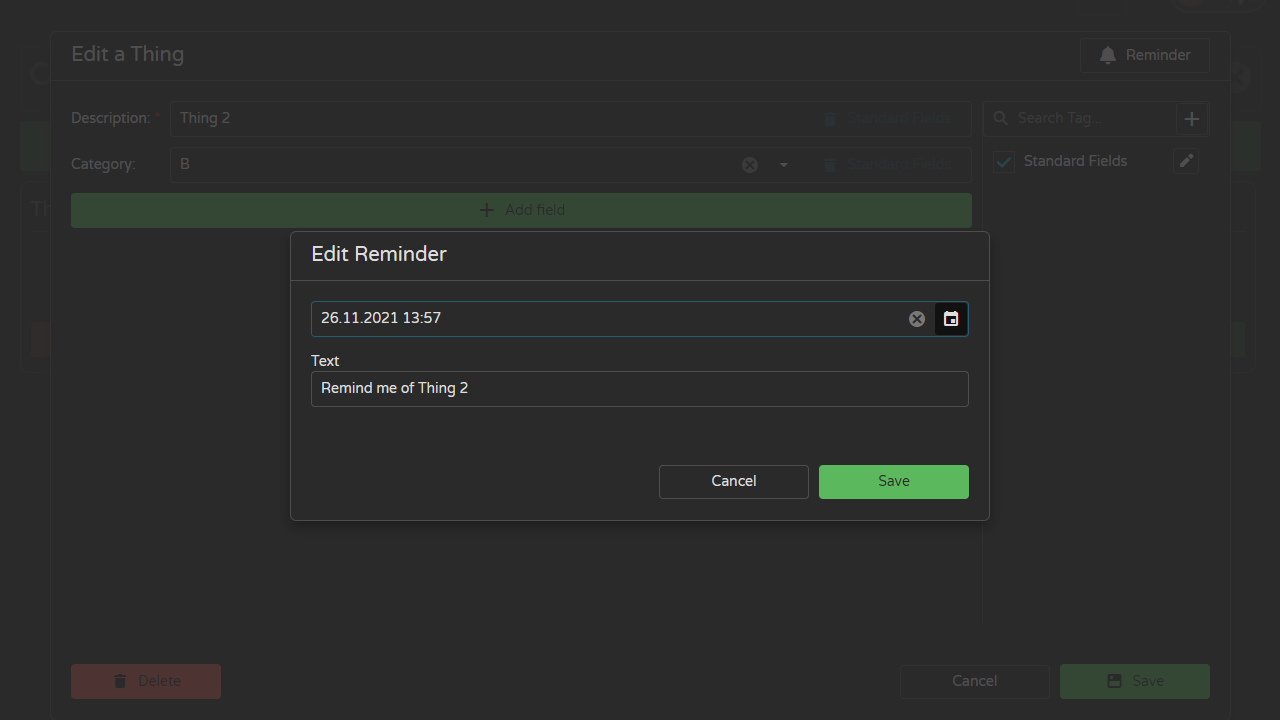Viewport: 1280px width, 720px height.
Task: Click the Description field with Thing 2
Action: (490, 119)
